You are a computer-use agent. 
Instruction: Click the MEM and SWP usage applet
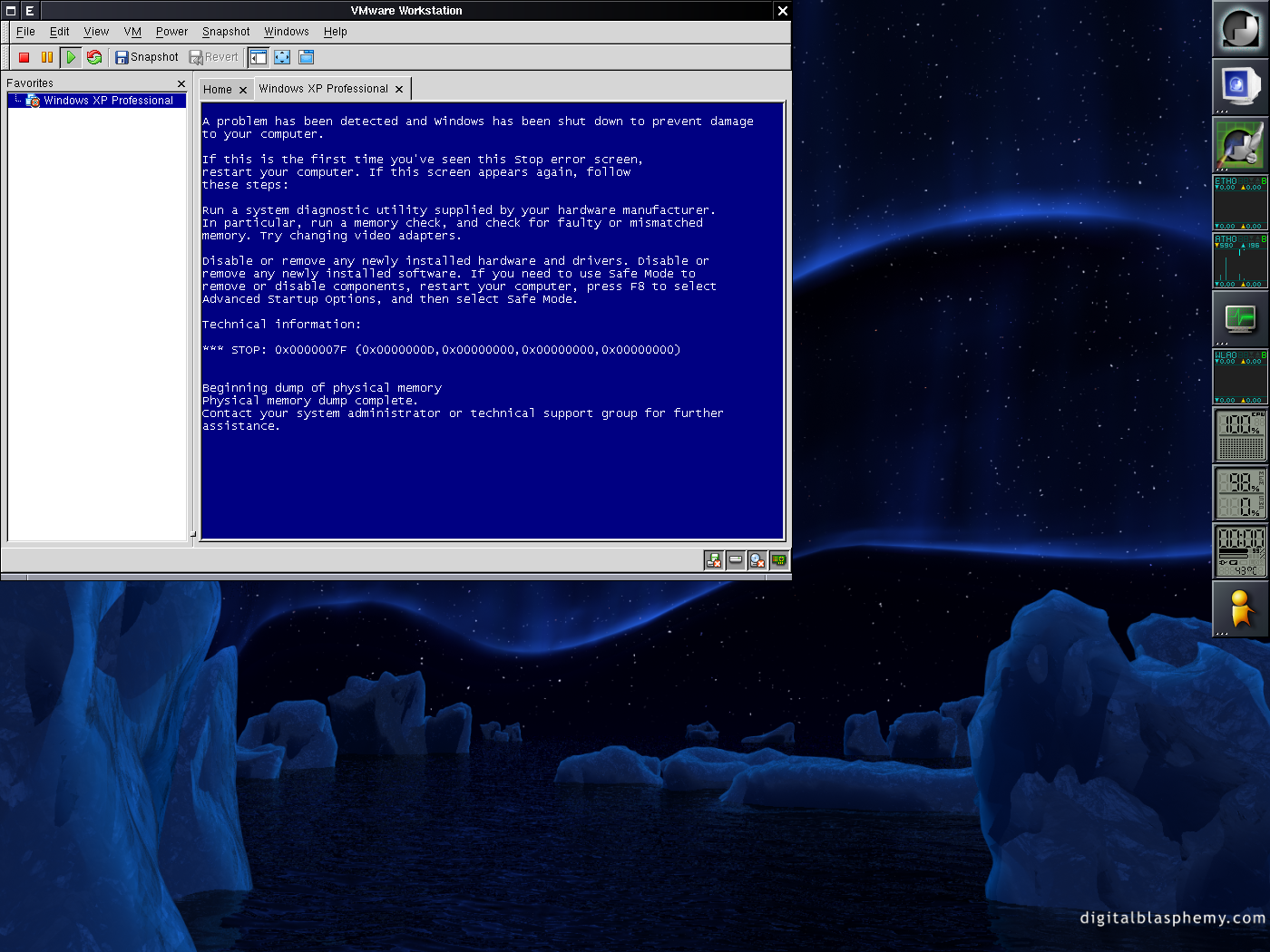[1241, 493]
